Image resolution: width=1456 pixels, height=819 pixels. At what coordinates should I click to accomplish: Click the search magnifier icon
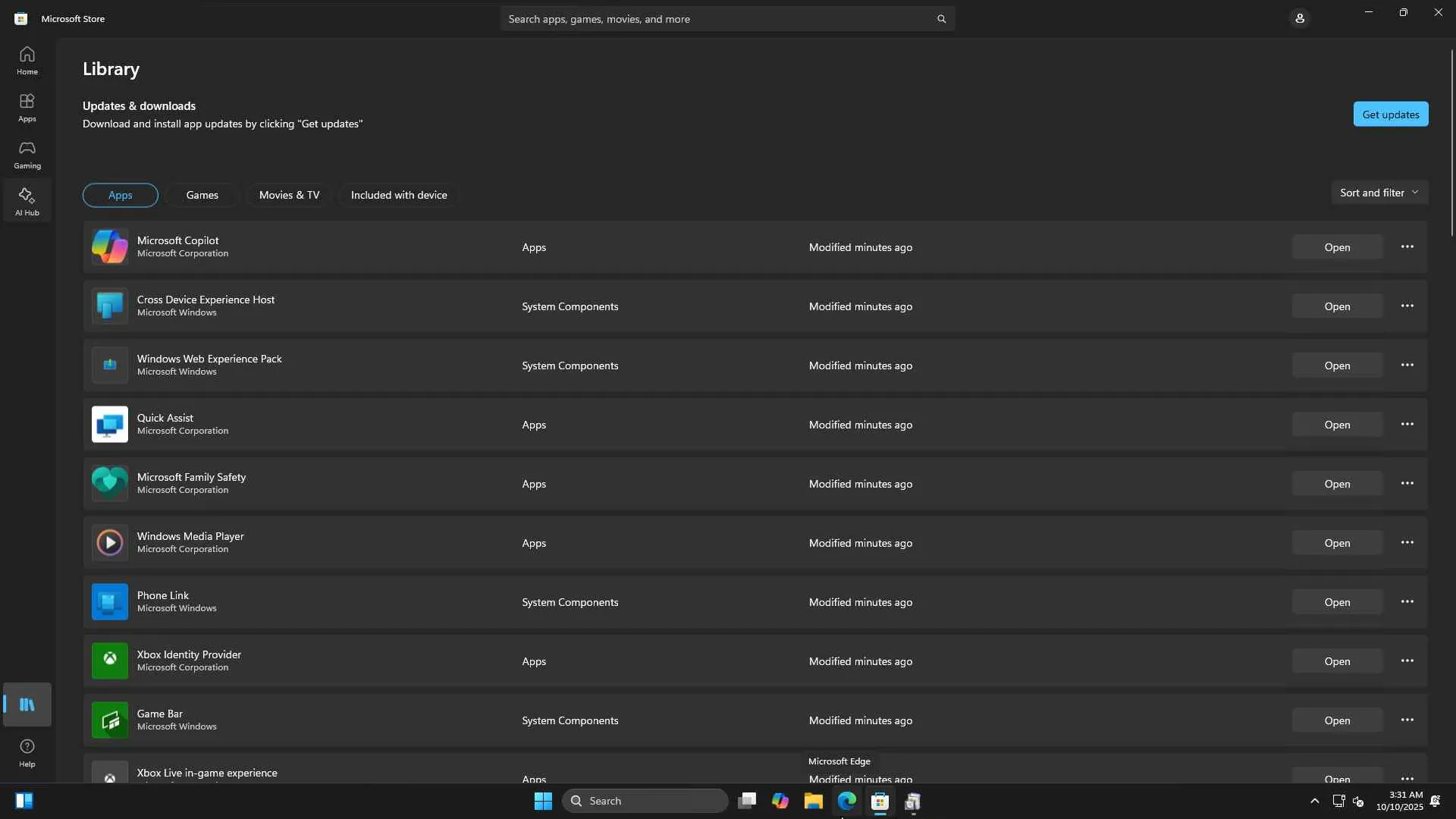pyautogui.click(x=941, y=19)
